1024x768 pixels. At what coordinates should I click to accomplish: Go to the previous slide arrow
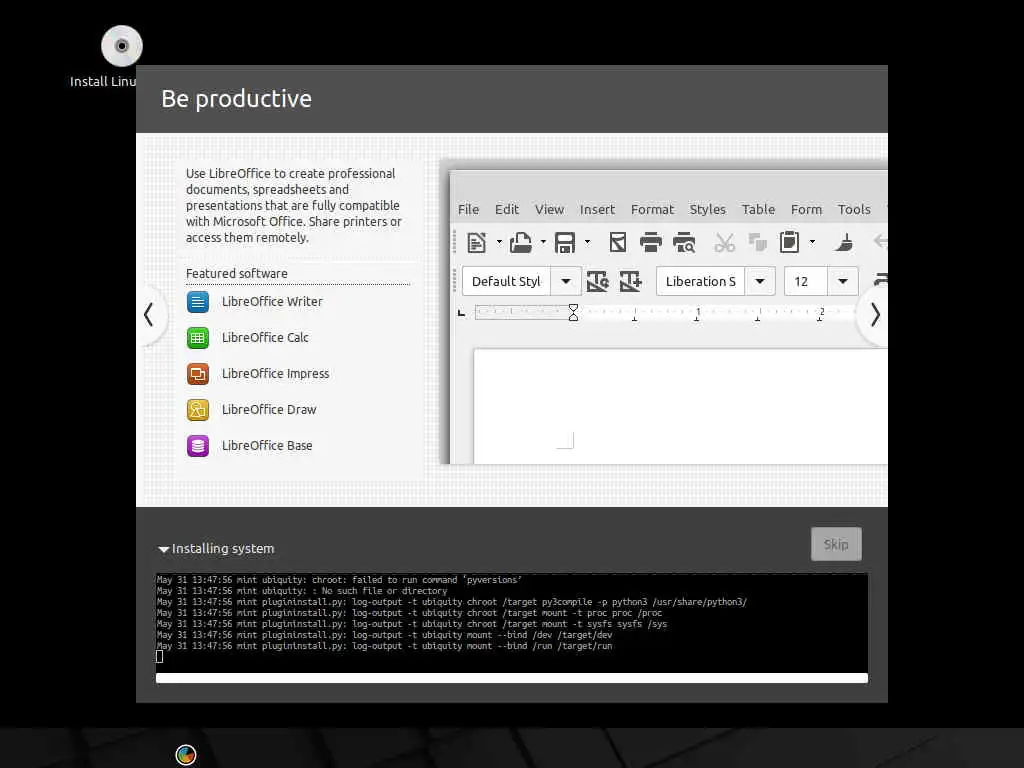click(x=149, y=315)
